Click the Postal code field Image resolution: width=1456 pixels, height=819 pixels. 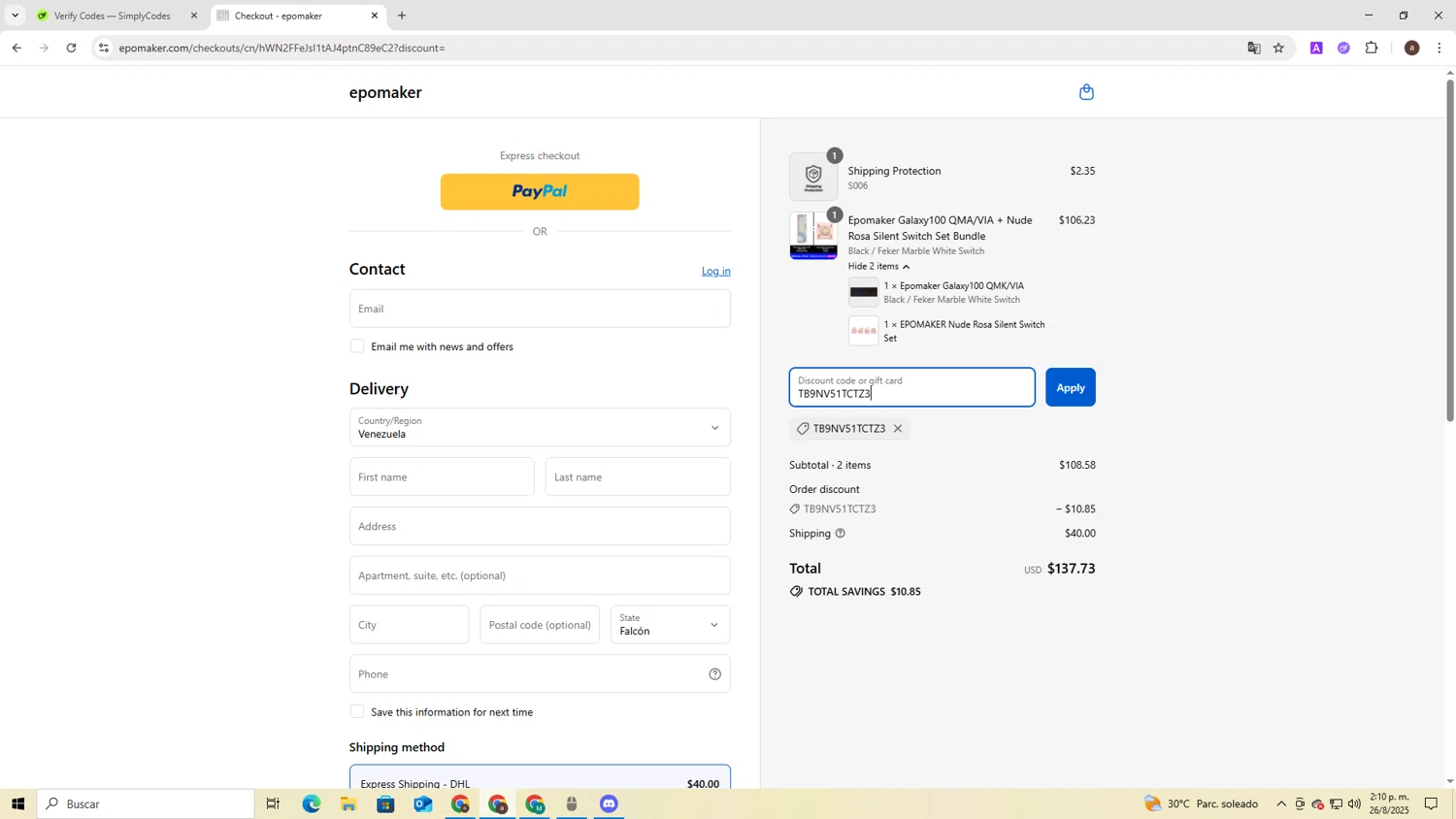pyautogui.click(x=540, y=625)
